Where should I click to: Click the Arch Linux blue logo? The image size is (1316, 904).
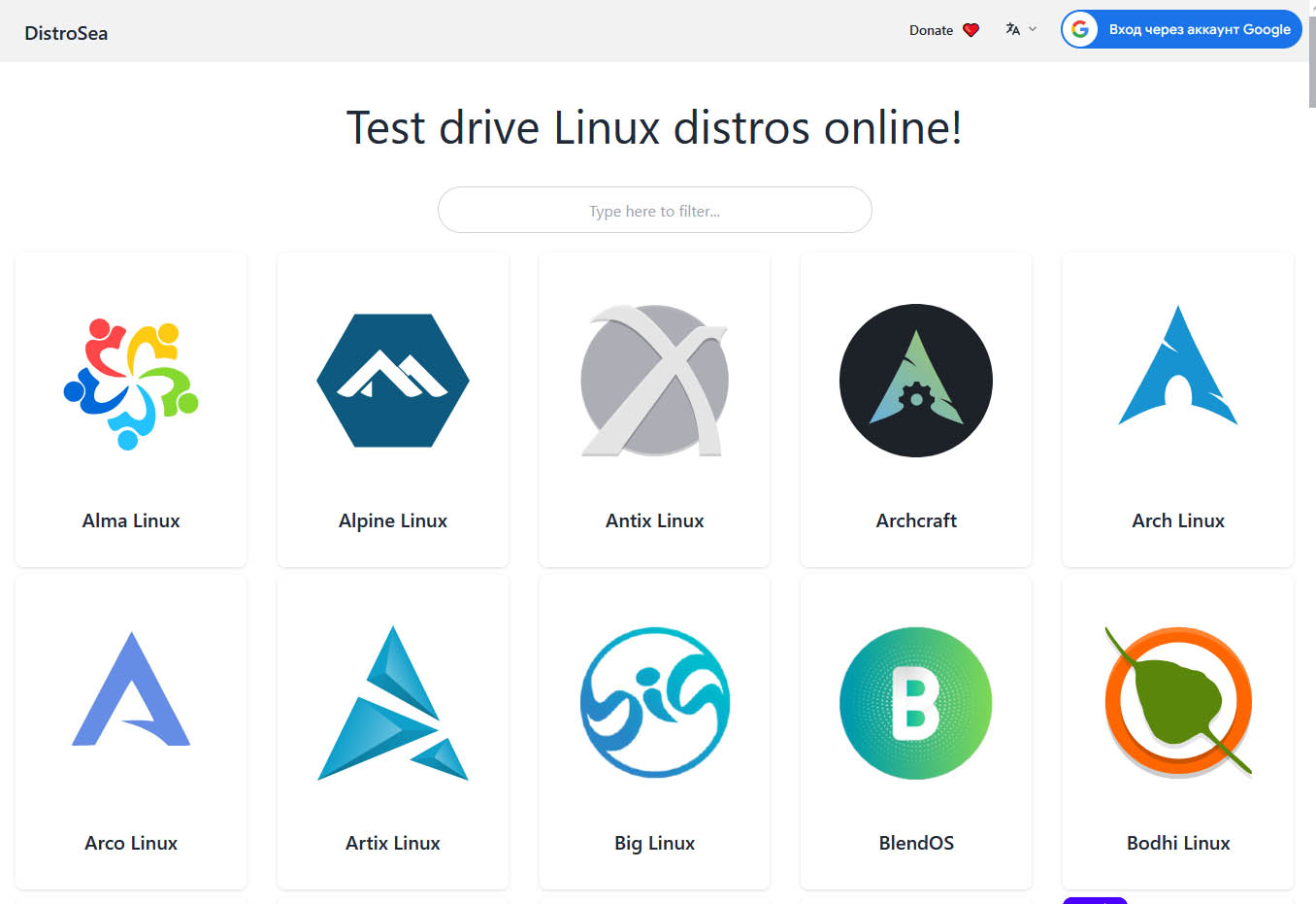(1178, 366)
